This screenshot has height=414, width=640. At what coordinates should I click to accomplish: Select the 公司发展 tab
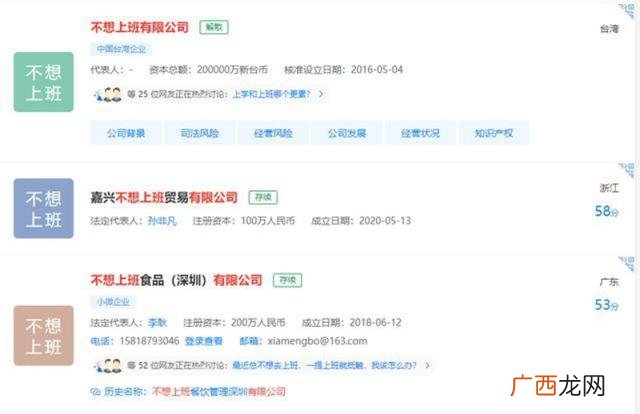(x=347, y=133)
